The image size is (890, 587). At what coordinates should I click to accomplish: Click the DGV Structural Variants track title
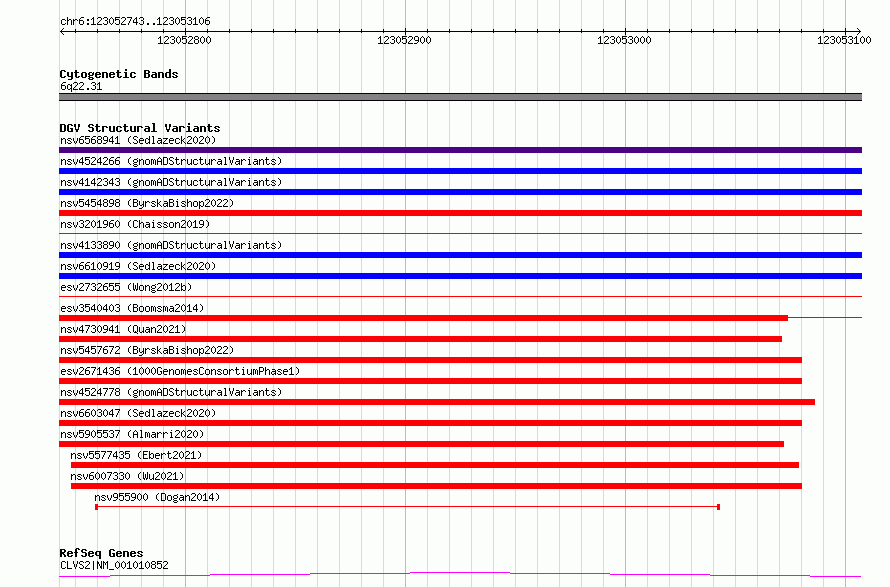(140, 128)
